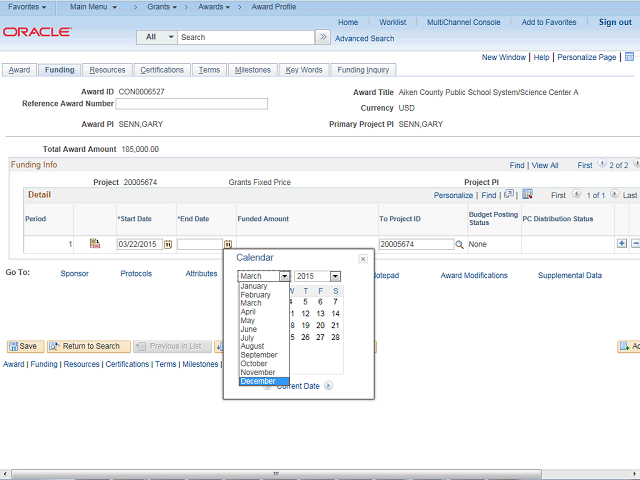Screen dimensions: 640x480
Task: Close the Calendar popup
Action: pos(363,258)
